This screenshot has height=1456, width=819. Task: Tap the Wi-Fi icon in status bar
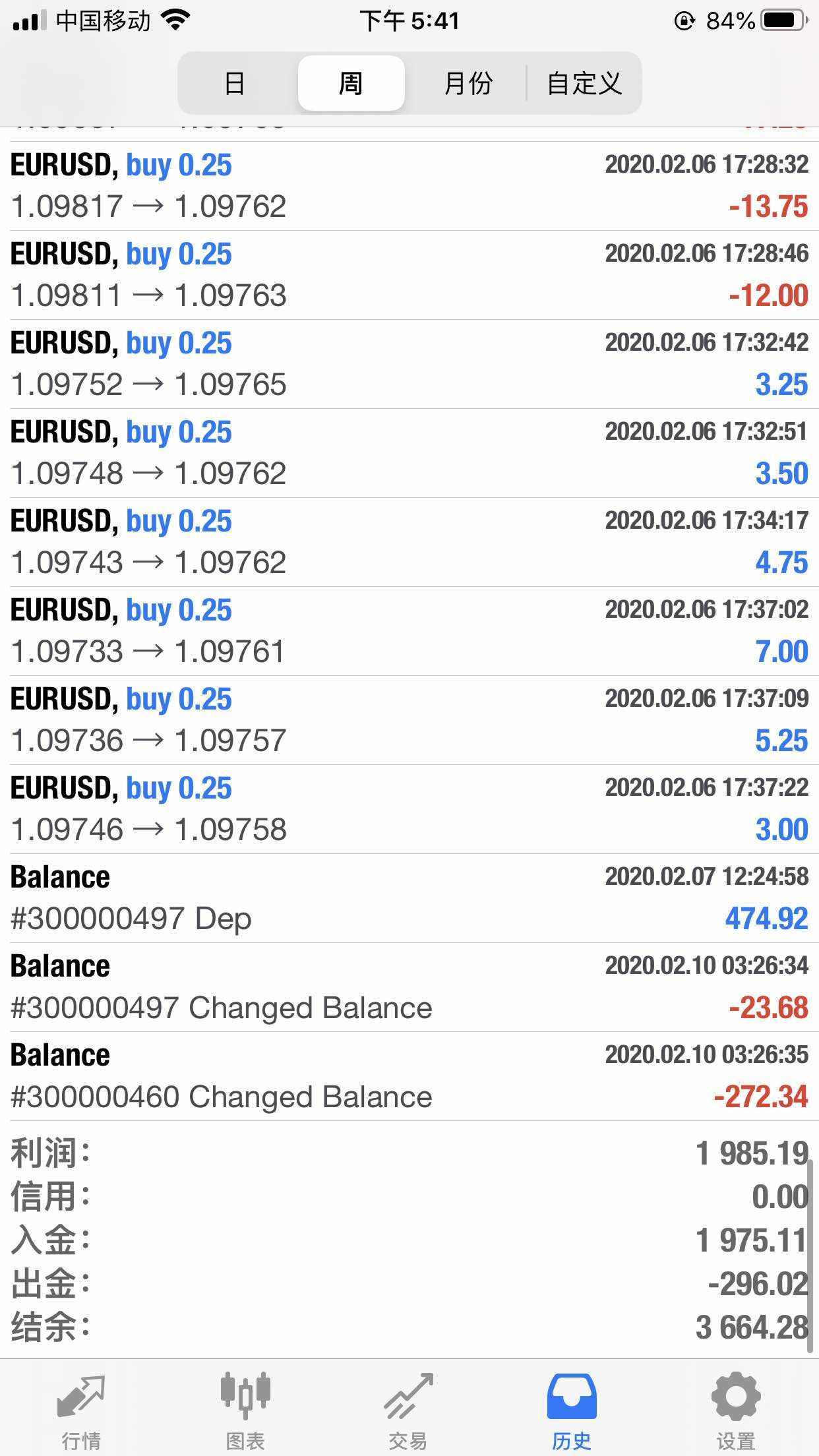coord(175,20)
